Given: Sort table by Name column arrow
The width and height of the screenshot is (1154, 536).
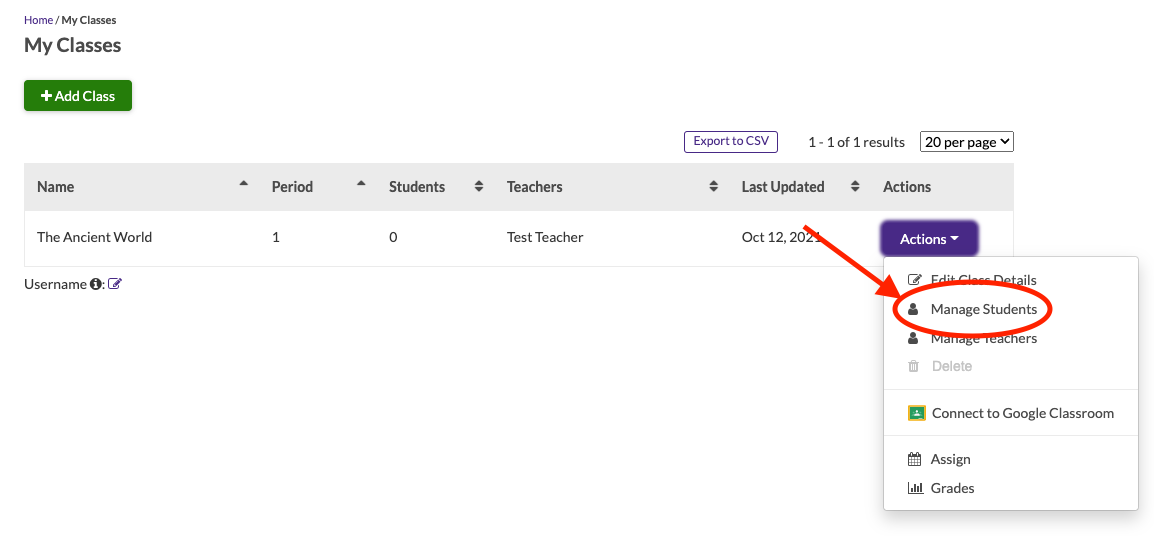Looking at the screenshot, I should tap(244, 185).
